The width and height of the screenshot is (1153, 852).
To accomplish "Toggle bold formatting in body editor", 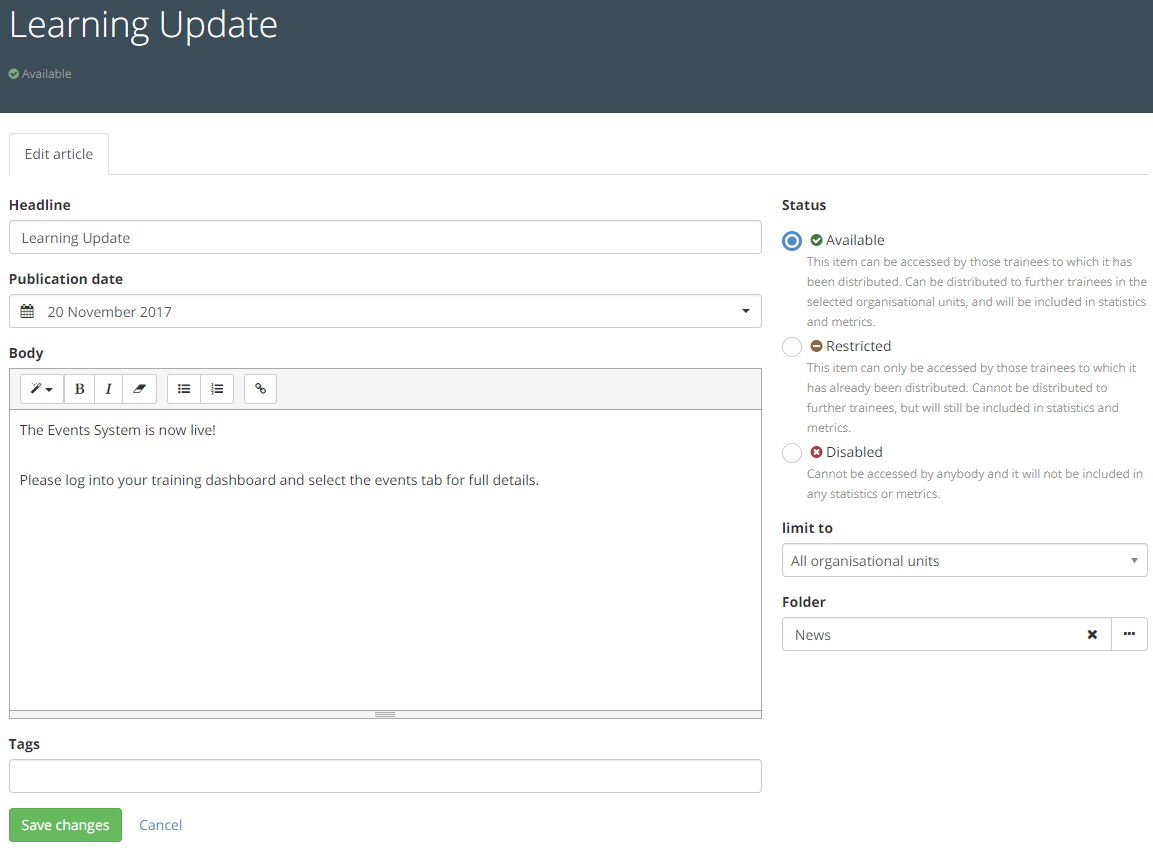I will [80, 389].
